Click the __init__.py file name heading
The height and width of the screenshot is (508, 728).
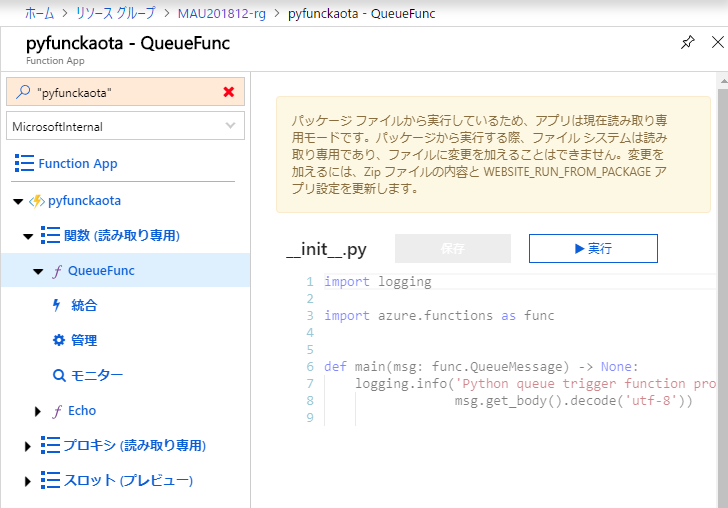point(326,249)
